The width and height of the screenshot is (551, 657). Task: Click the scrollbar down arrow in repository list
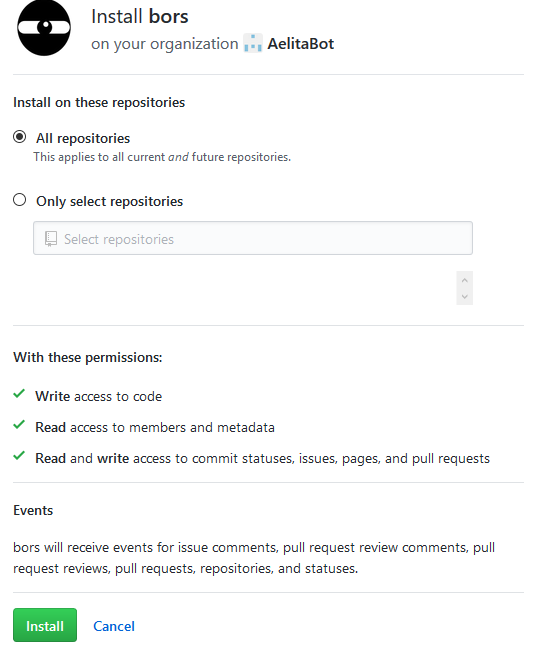pos(464,297)
